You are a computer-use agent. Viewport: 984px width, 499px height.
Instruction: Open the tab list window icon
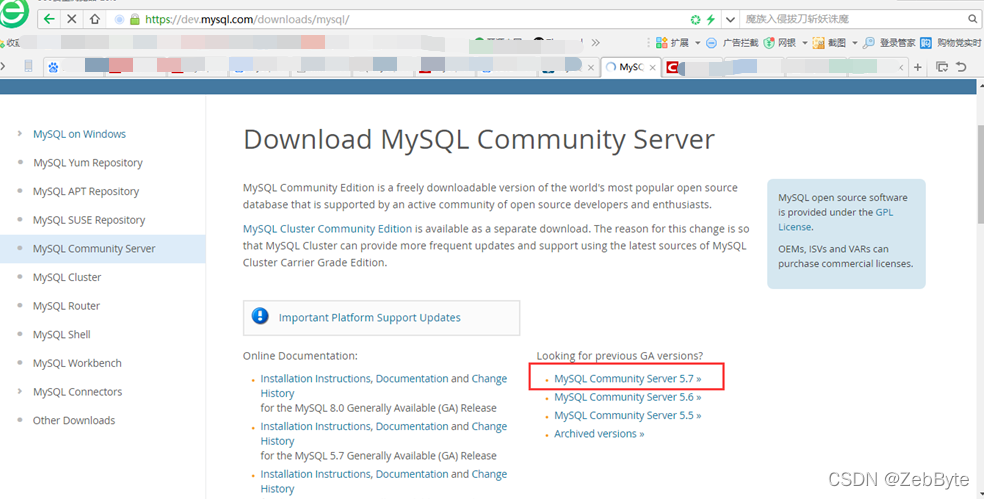click(x=942, y=67)
